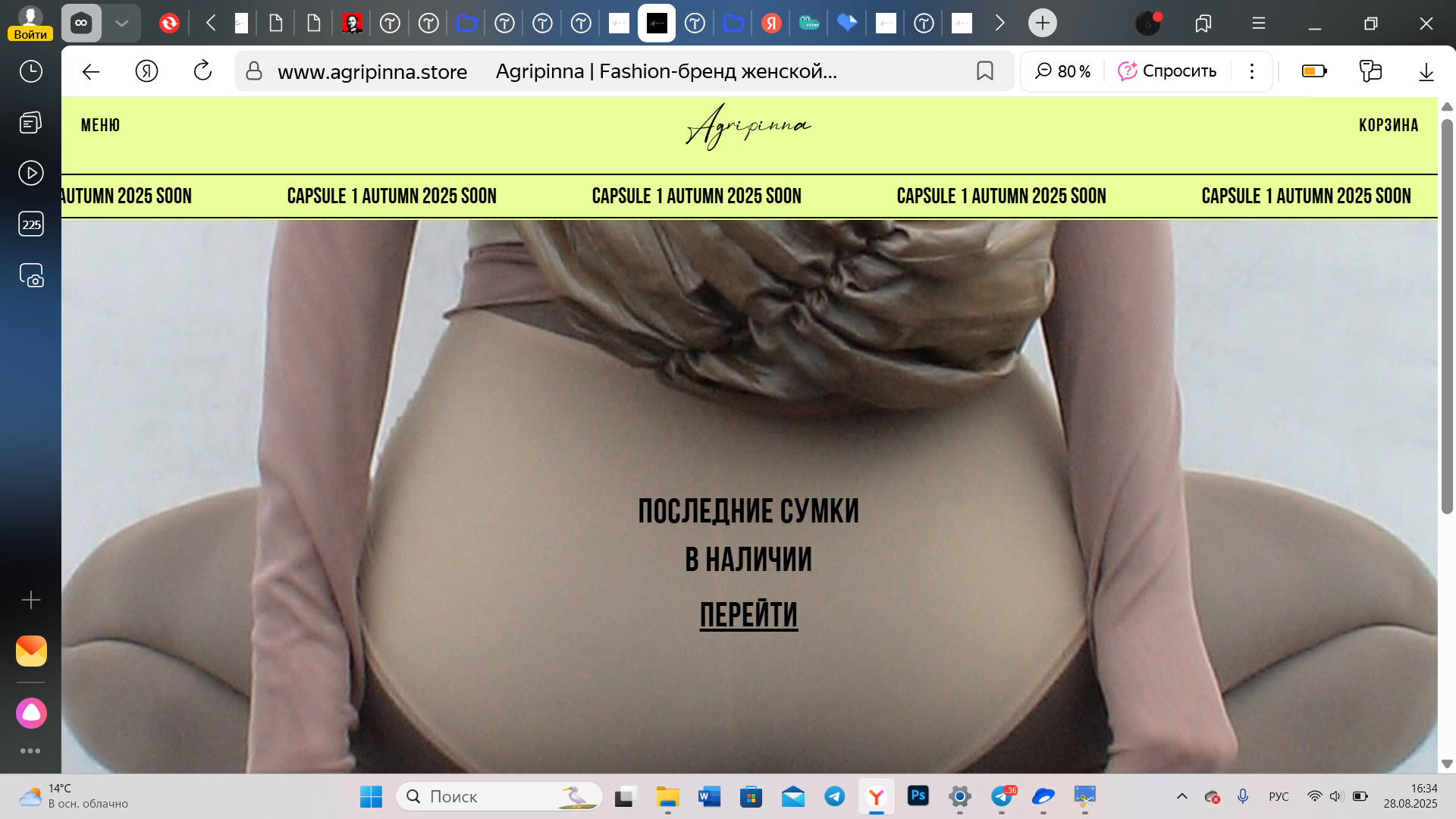Click the address bar URL www.agripinna.store
1456x819 pixels.
coord(372,72)
